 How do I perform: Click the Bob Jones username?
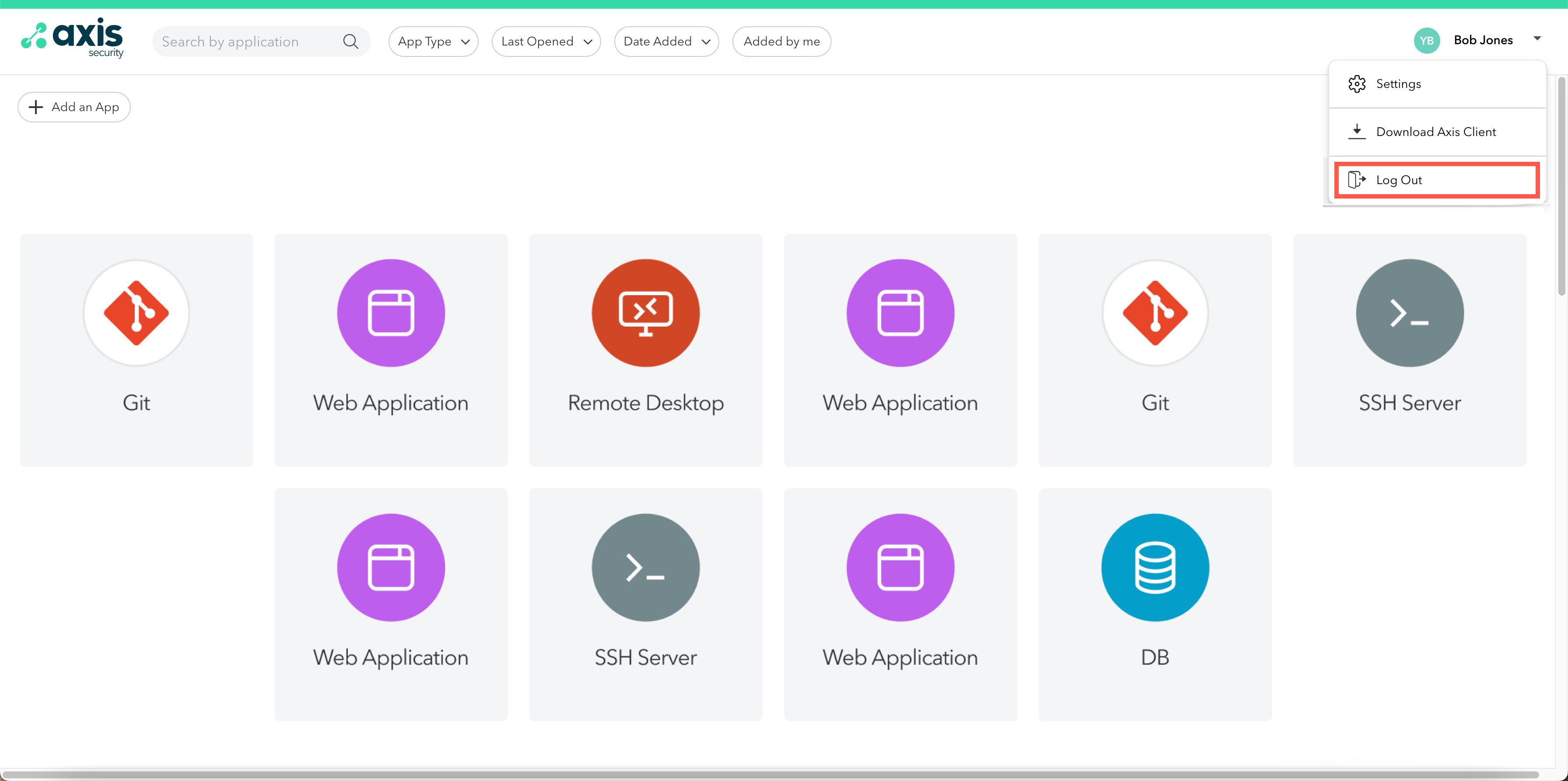[1483, 40]
